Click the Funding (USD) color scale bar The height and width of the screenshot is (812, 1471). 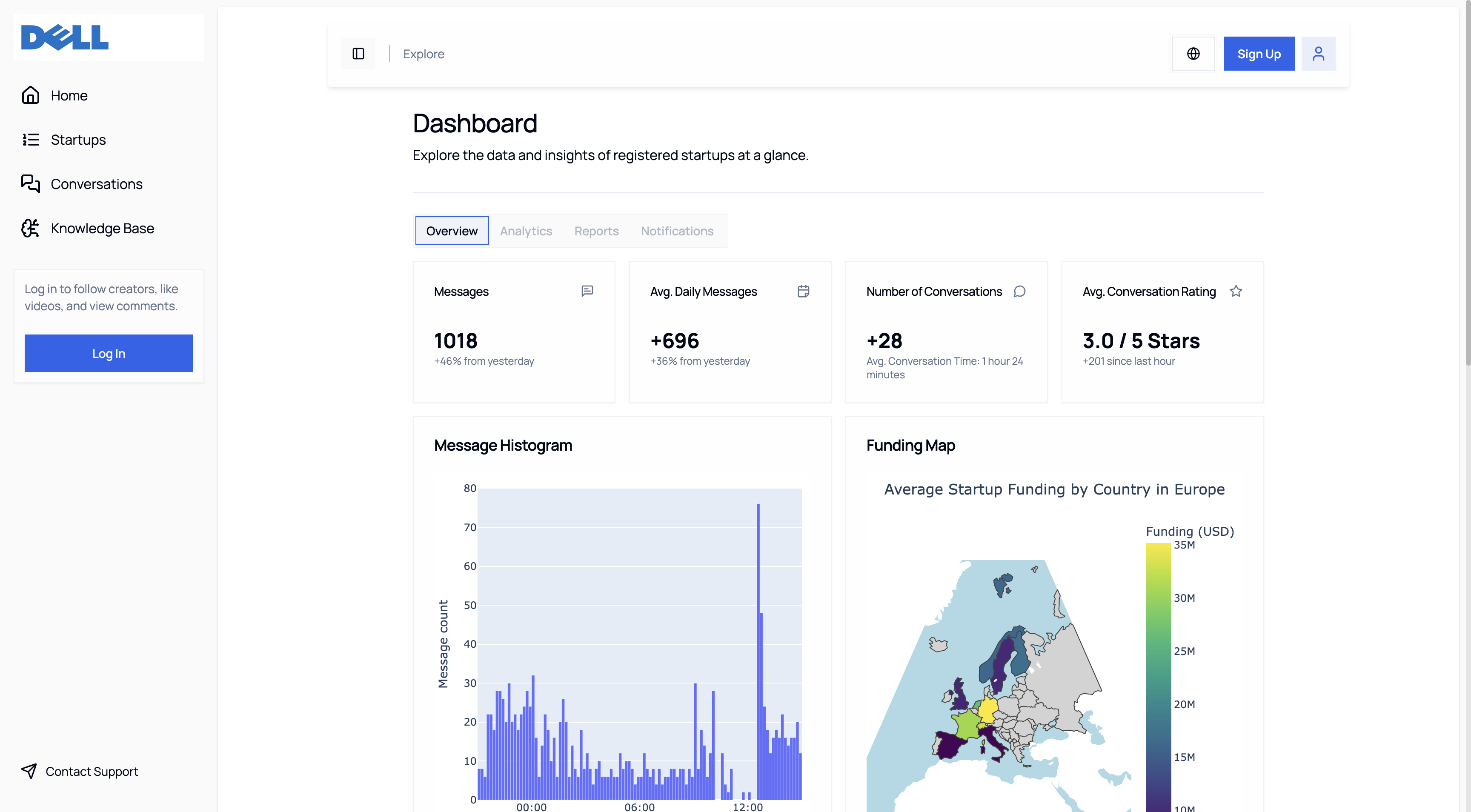pyautogui.click(x=1158, y=674)
